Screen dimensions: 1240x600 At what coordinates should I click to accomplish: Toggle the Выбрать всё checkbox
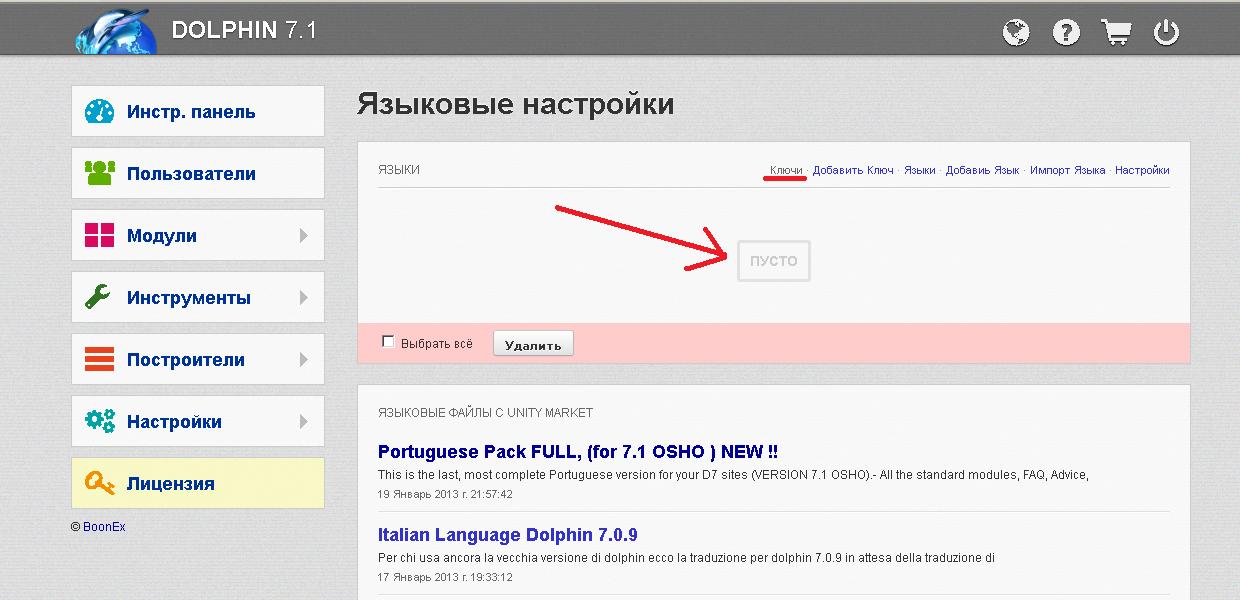coord(388,342)
